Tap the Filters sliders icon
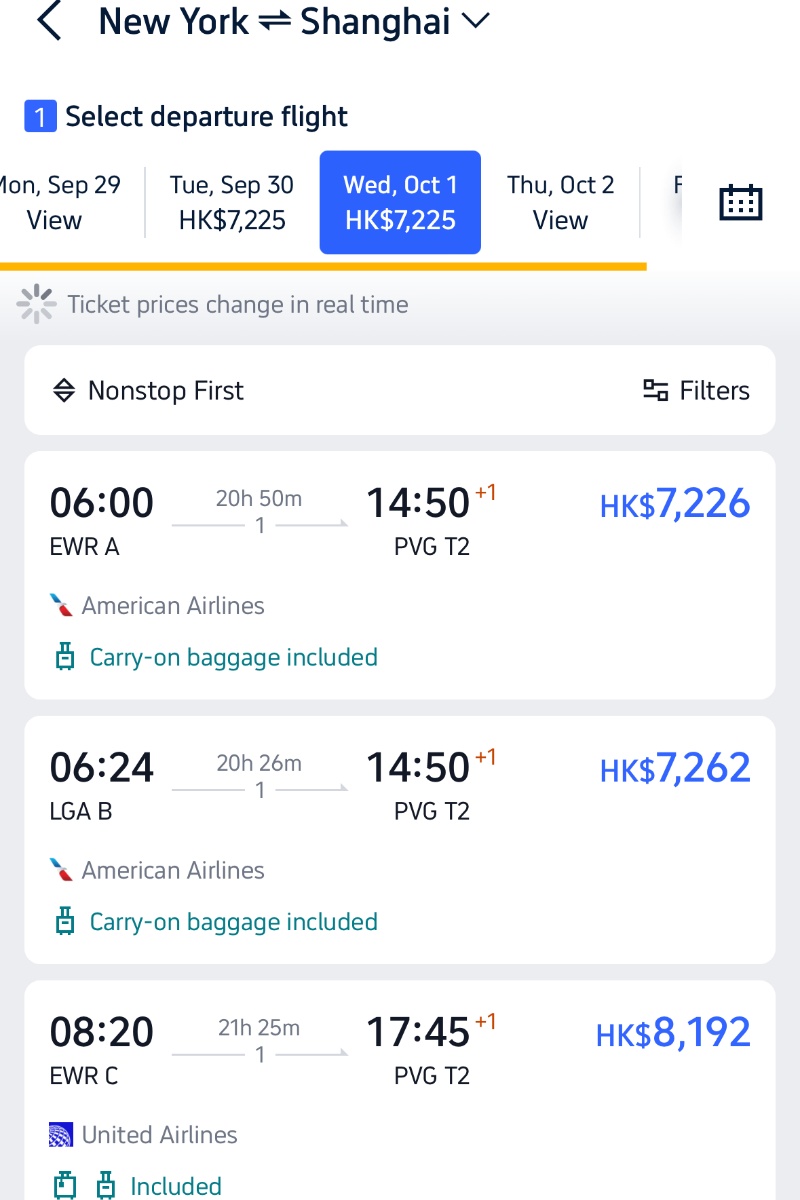This screenshot has width=800, height=1200. (656, 391)
